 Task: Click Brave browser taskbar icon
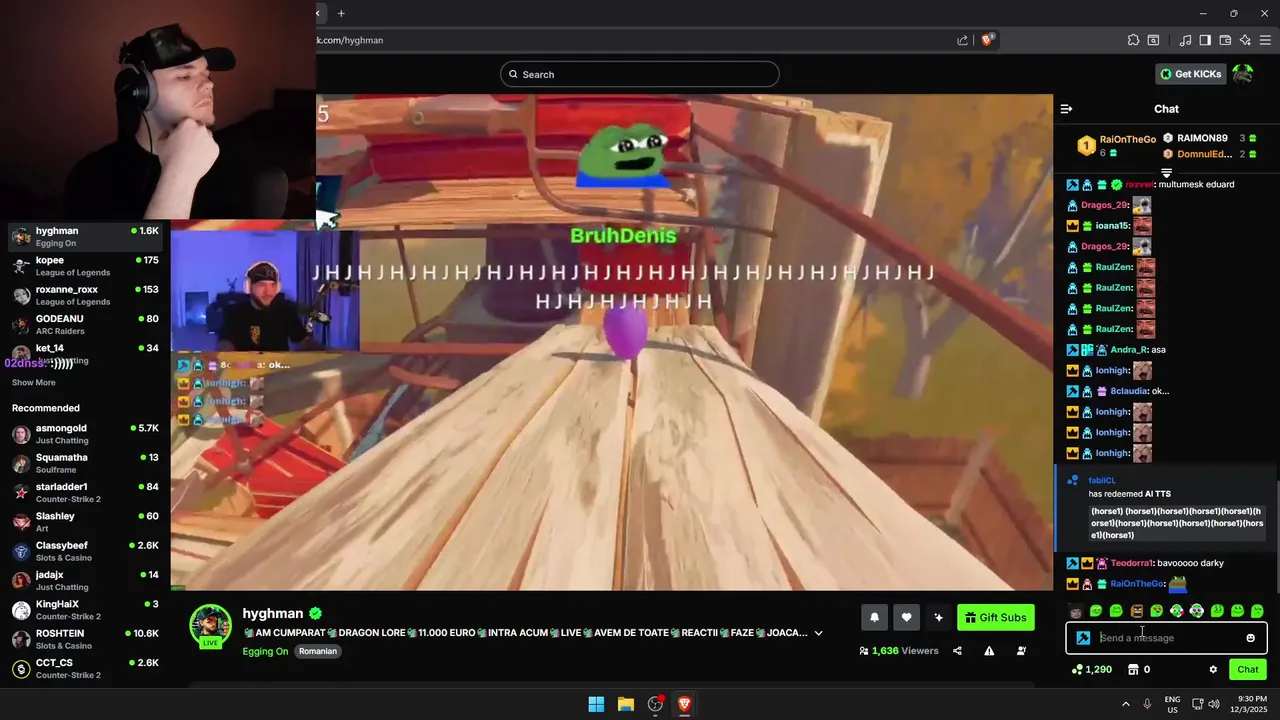point(684,704)
